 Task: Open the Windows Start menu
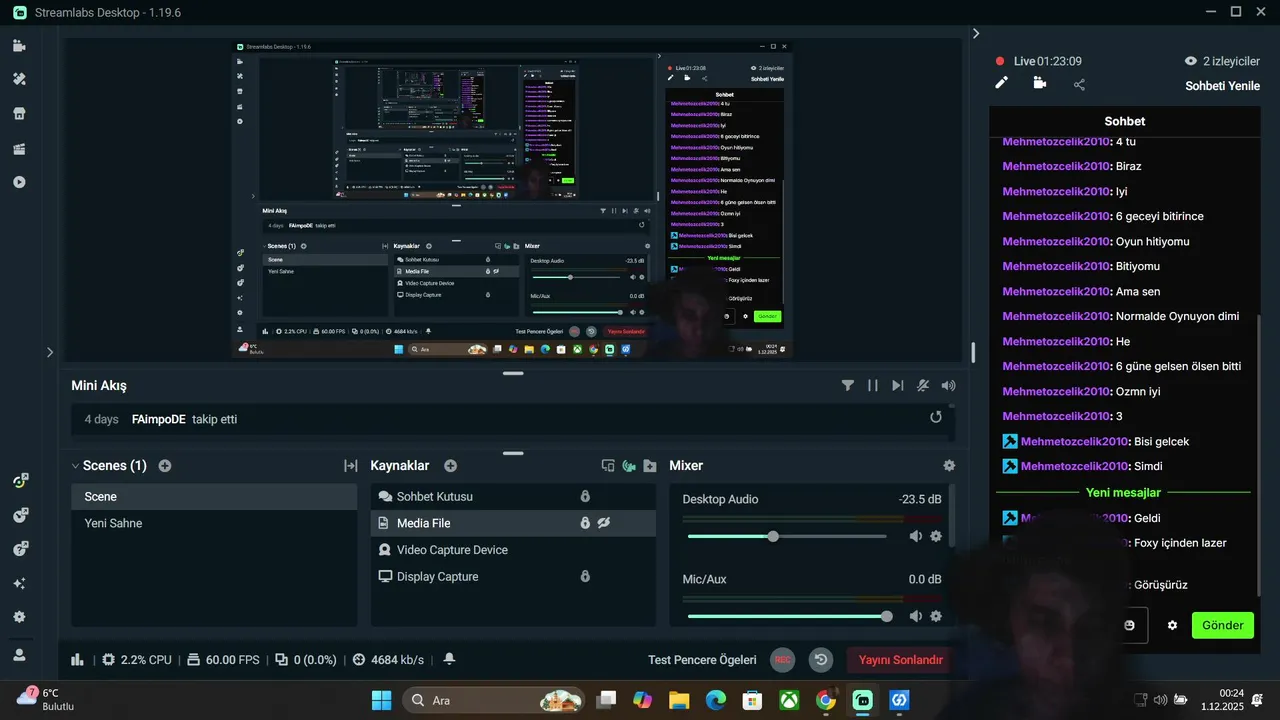coord(381,700)
